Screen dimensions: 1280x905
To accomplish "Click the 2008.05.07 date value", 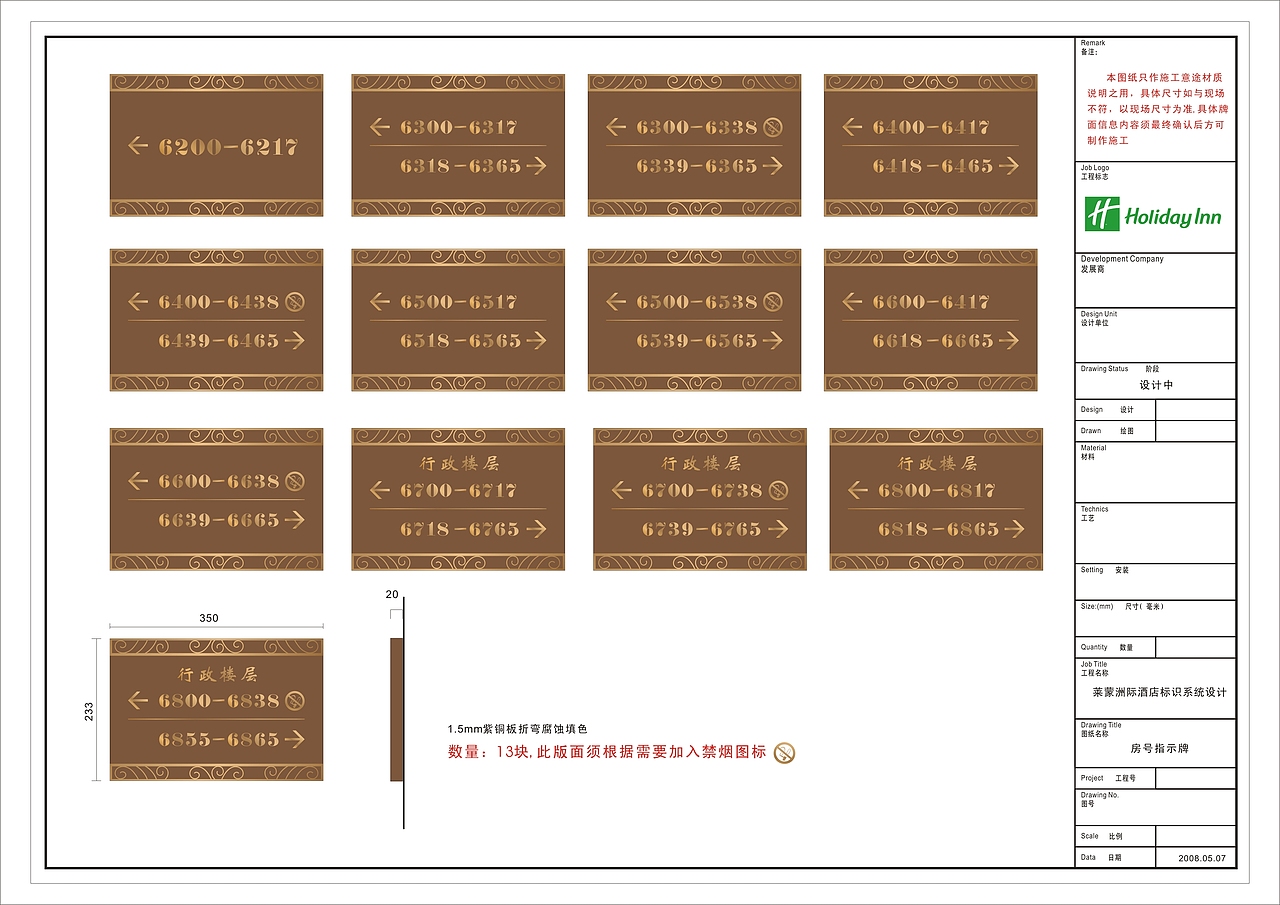I will coord(1203,858).
